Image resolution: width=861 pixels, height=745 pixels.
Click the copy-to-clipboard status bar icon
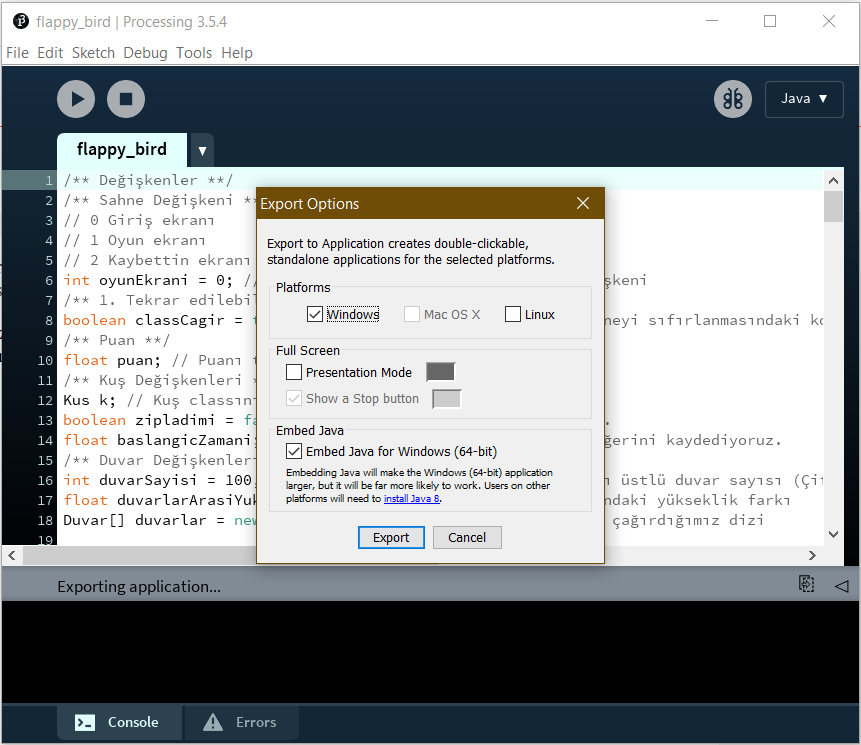pos(806,584)
